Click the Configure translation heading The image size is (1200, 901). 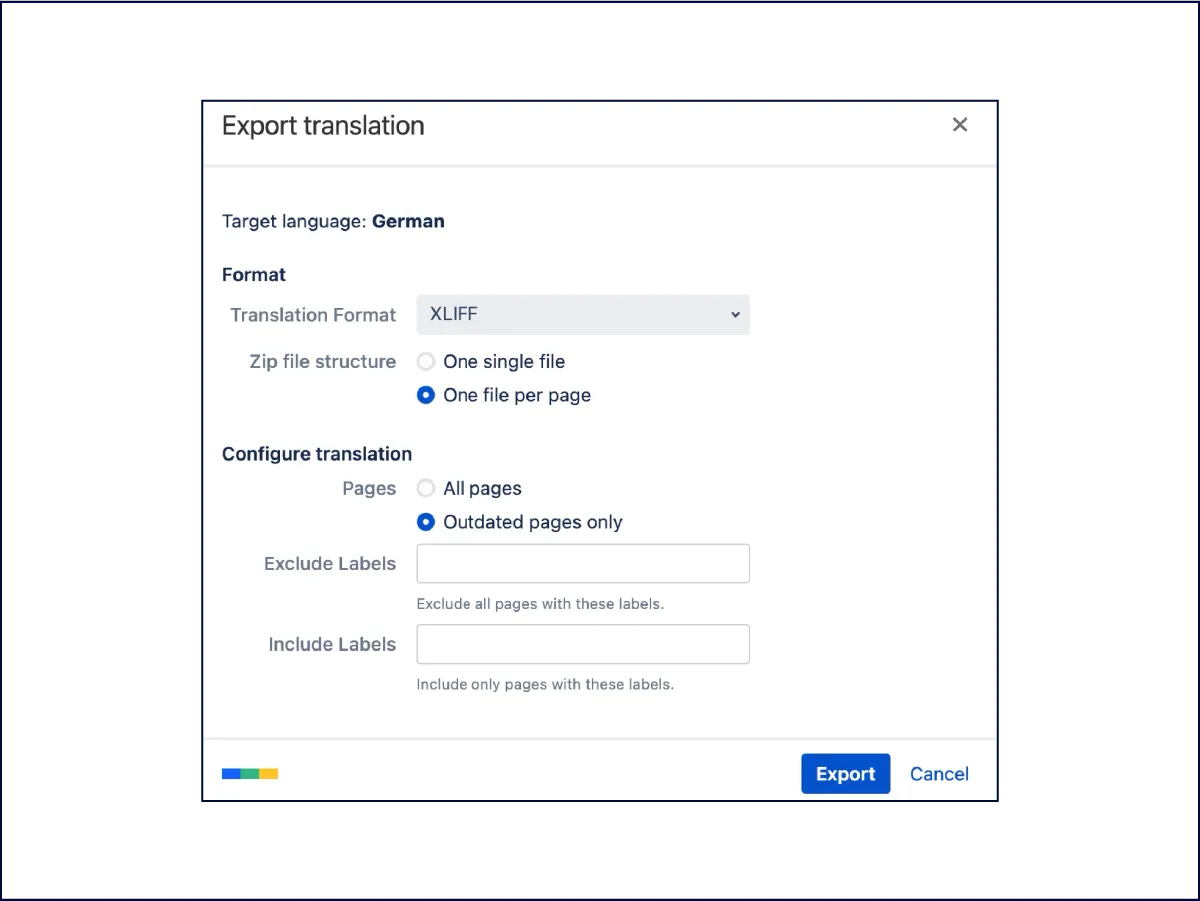317,454
